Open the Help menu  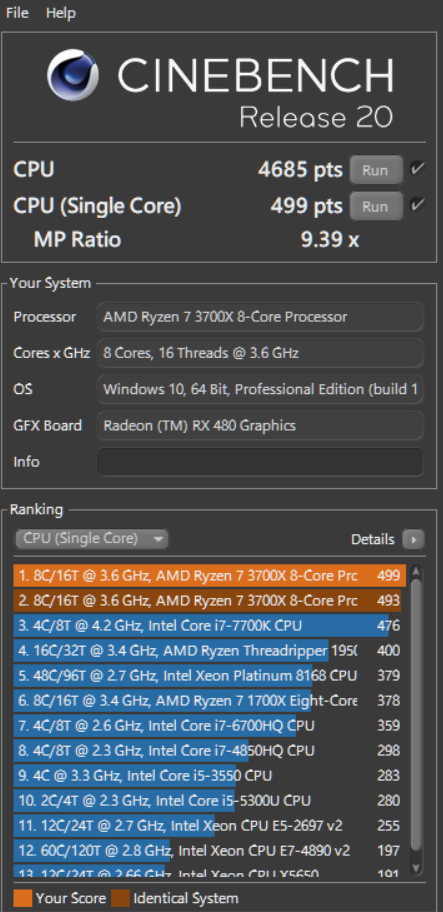coord(61,13)
